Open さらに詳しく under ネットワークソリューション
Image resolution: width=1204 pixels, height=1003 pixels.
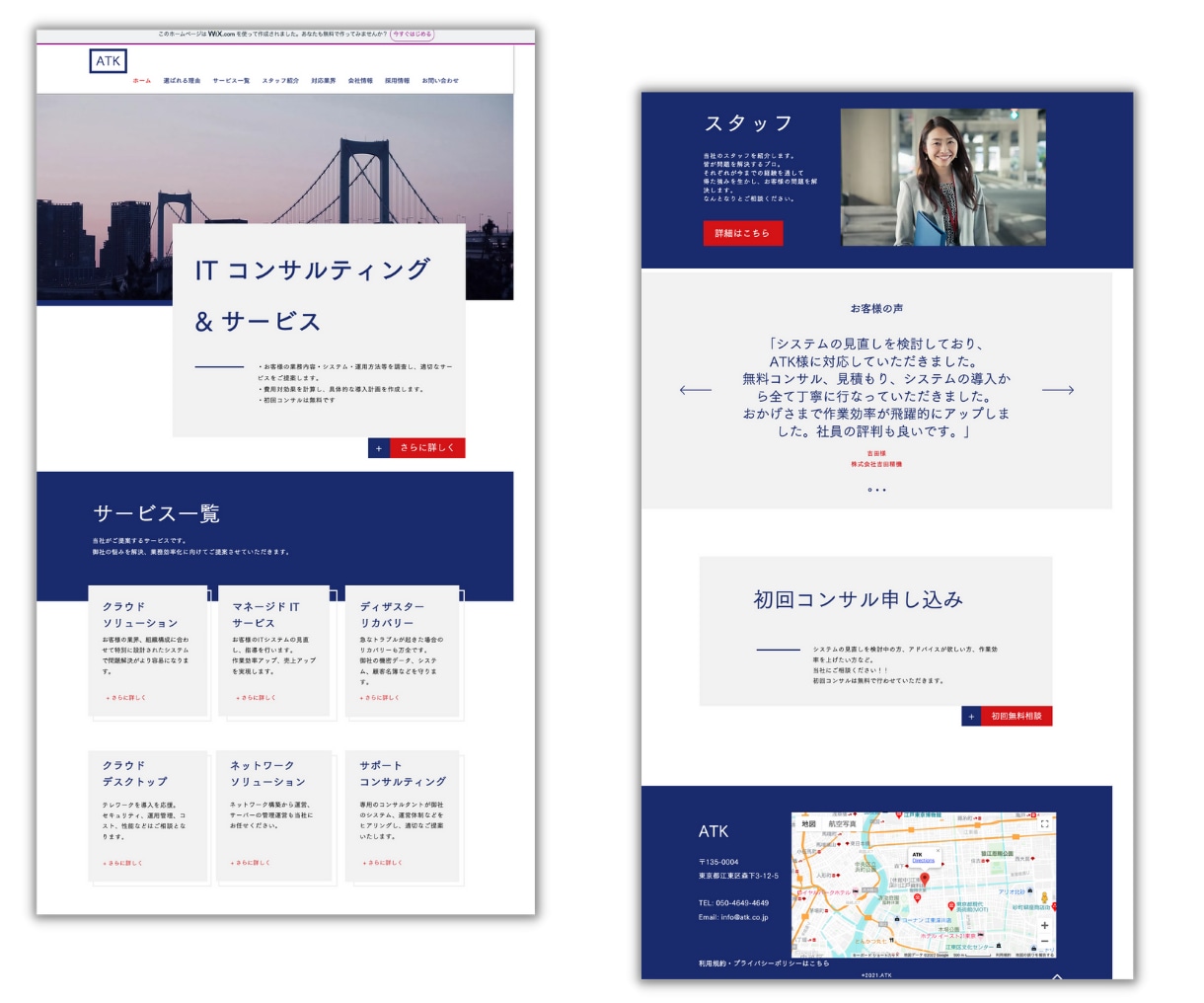(x=251, y=863)
